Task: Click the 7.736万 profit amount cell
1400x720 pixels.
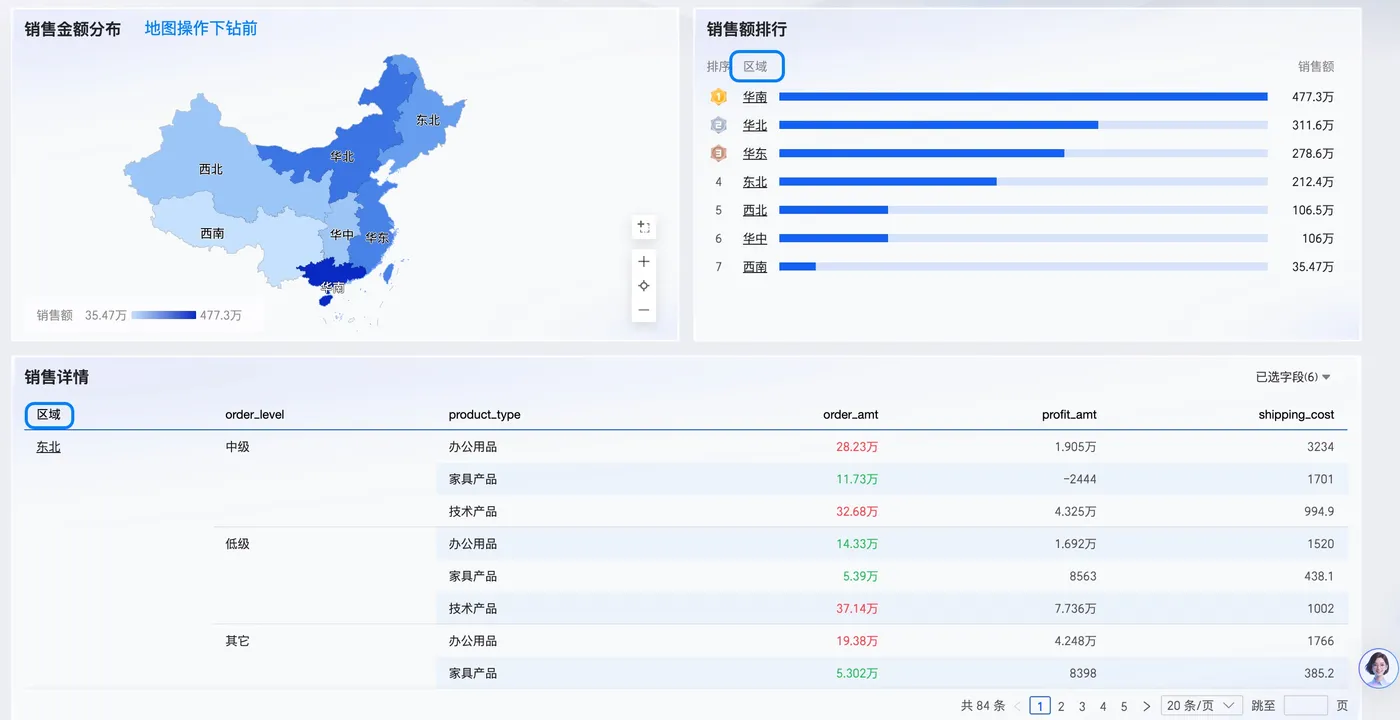Action: click(1075, 608)
